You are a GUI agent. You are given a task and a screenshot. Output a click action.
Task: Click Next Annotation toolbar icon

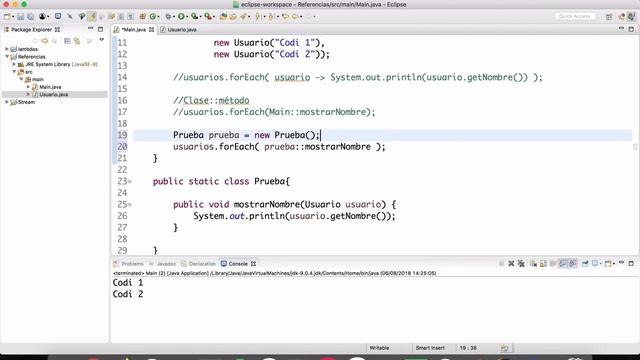[x=258, y=17]
